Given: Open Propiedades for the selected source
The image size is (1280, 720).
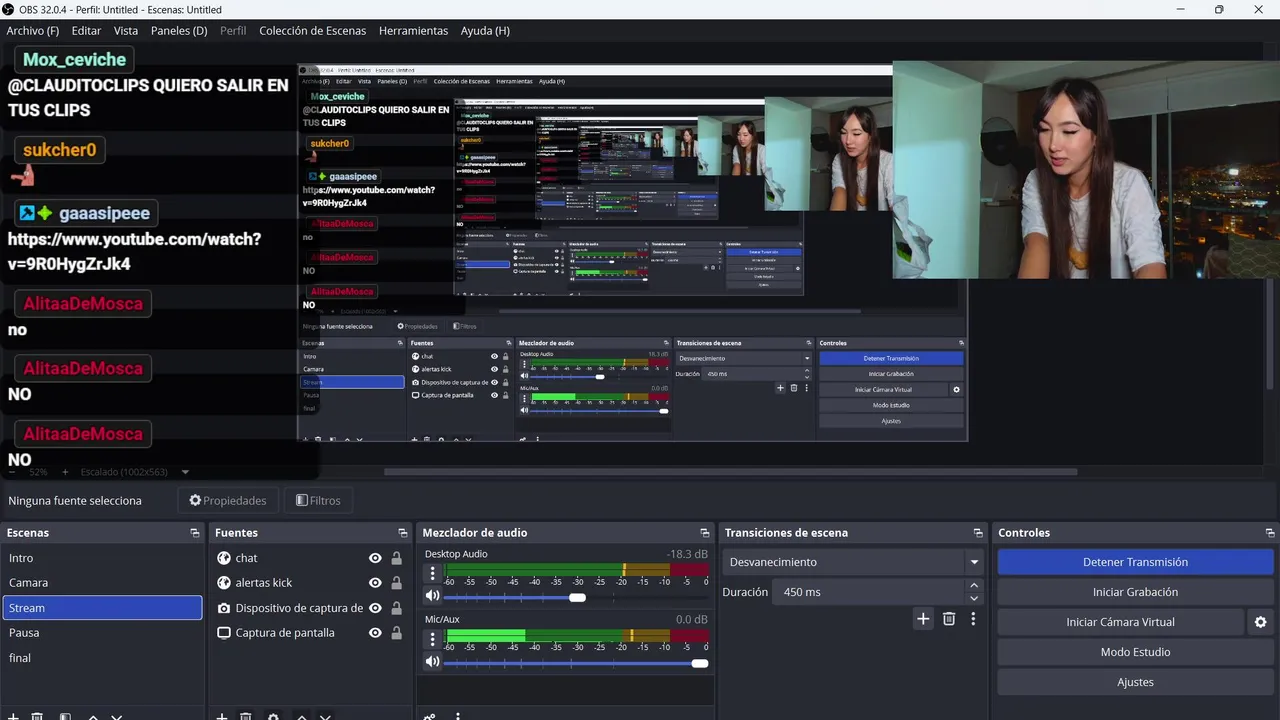Looking at the screenshot, I should click(x=228, y=500).
